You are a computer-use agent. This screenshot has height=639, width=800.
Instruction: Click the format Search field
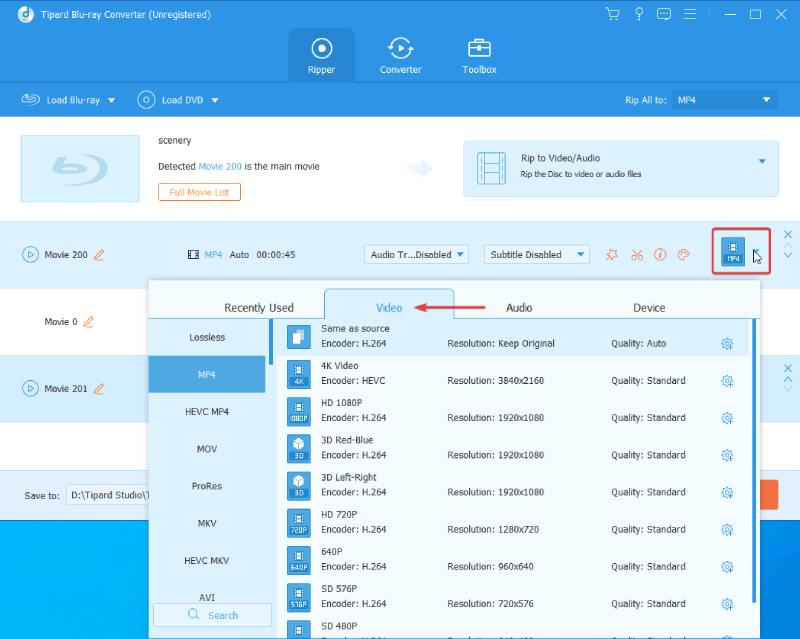point(212,615)
